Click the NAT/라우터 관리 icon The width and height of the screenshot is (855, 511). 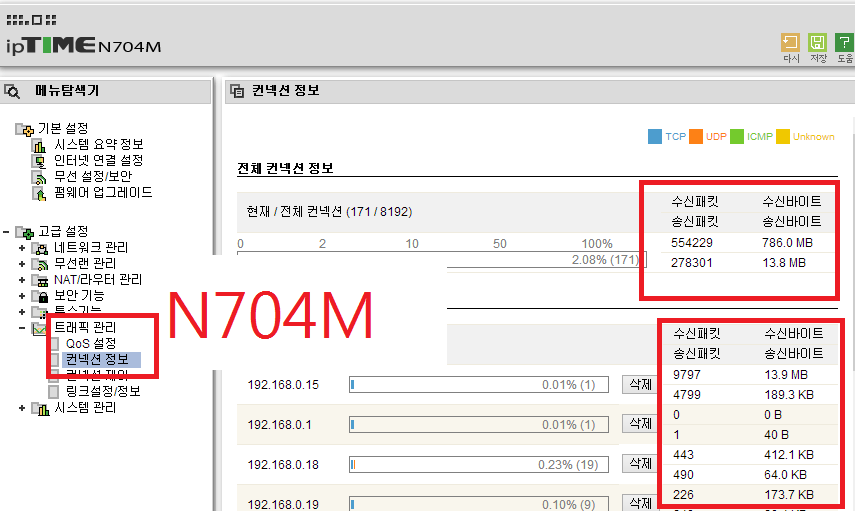pyautogui.click(x=40, y=281)
